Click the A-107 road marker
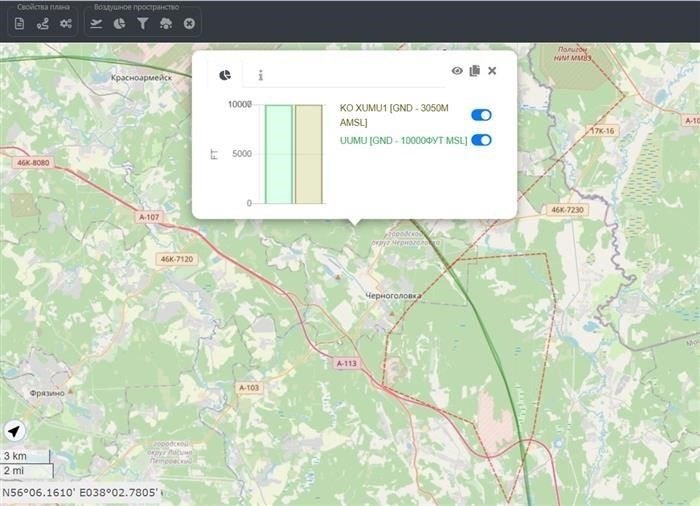 tap(149, 217)
